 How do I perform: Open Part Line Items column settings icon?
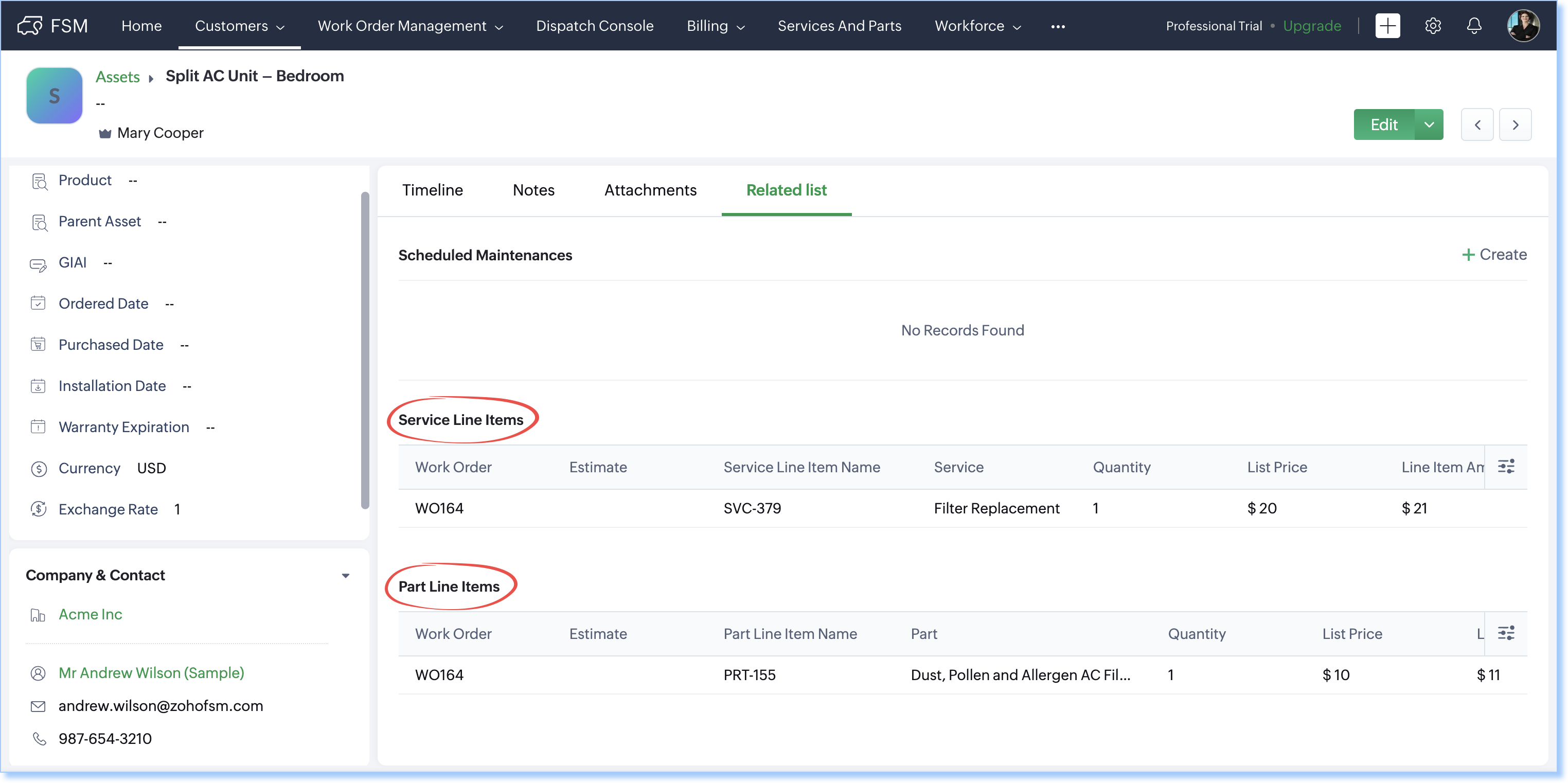pos(1506,633)
